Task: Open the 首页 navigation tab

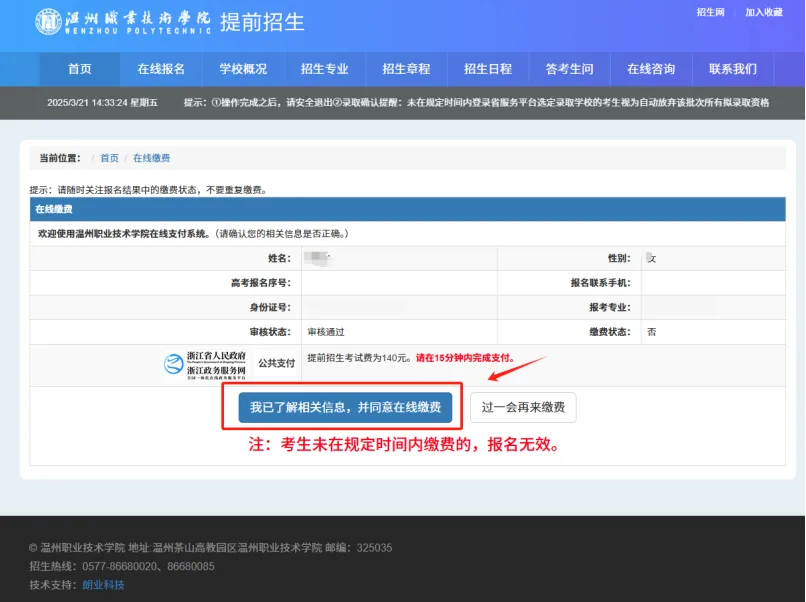Action: (80, 69)
